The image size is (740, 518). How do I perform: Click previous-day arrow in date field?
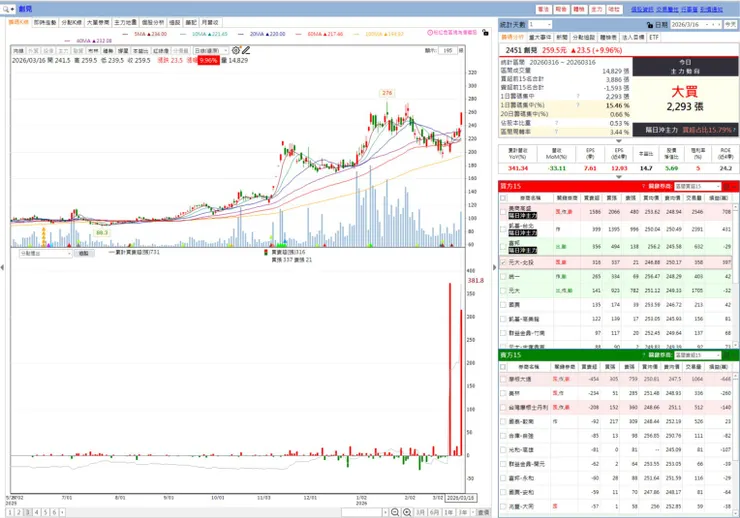(714, 25)
